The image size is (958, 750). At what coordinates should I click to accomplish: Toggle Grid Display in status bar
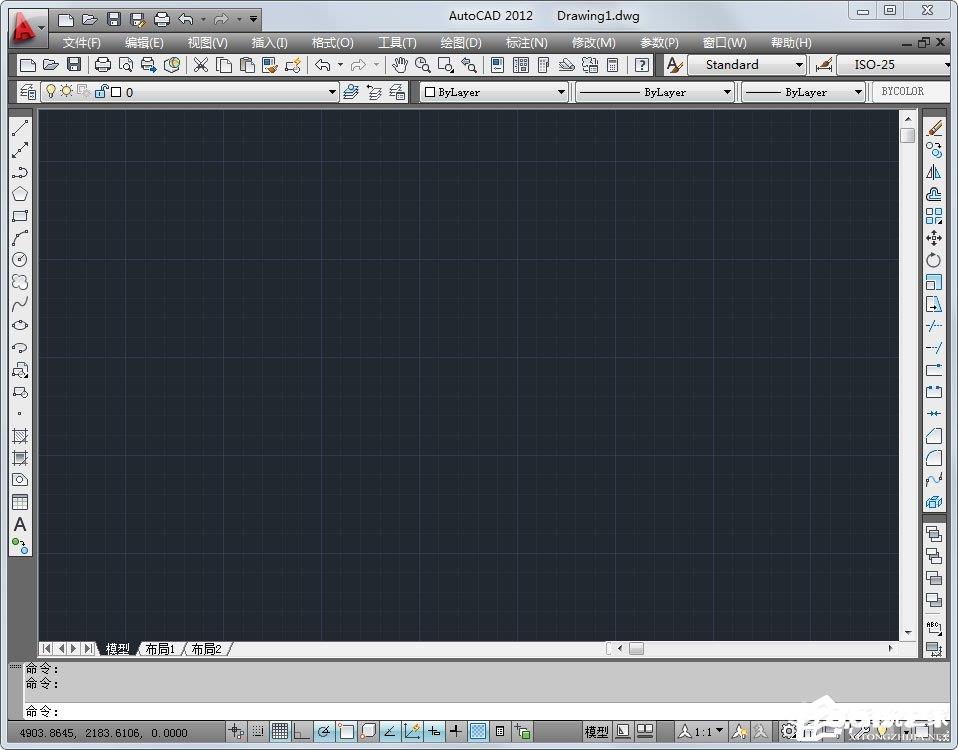[x=280, y=731]
